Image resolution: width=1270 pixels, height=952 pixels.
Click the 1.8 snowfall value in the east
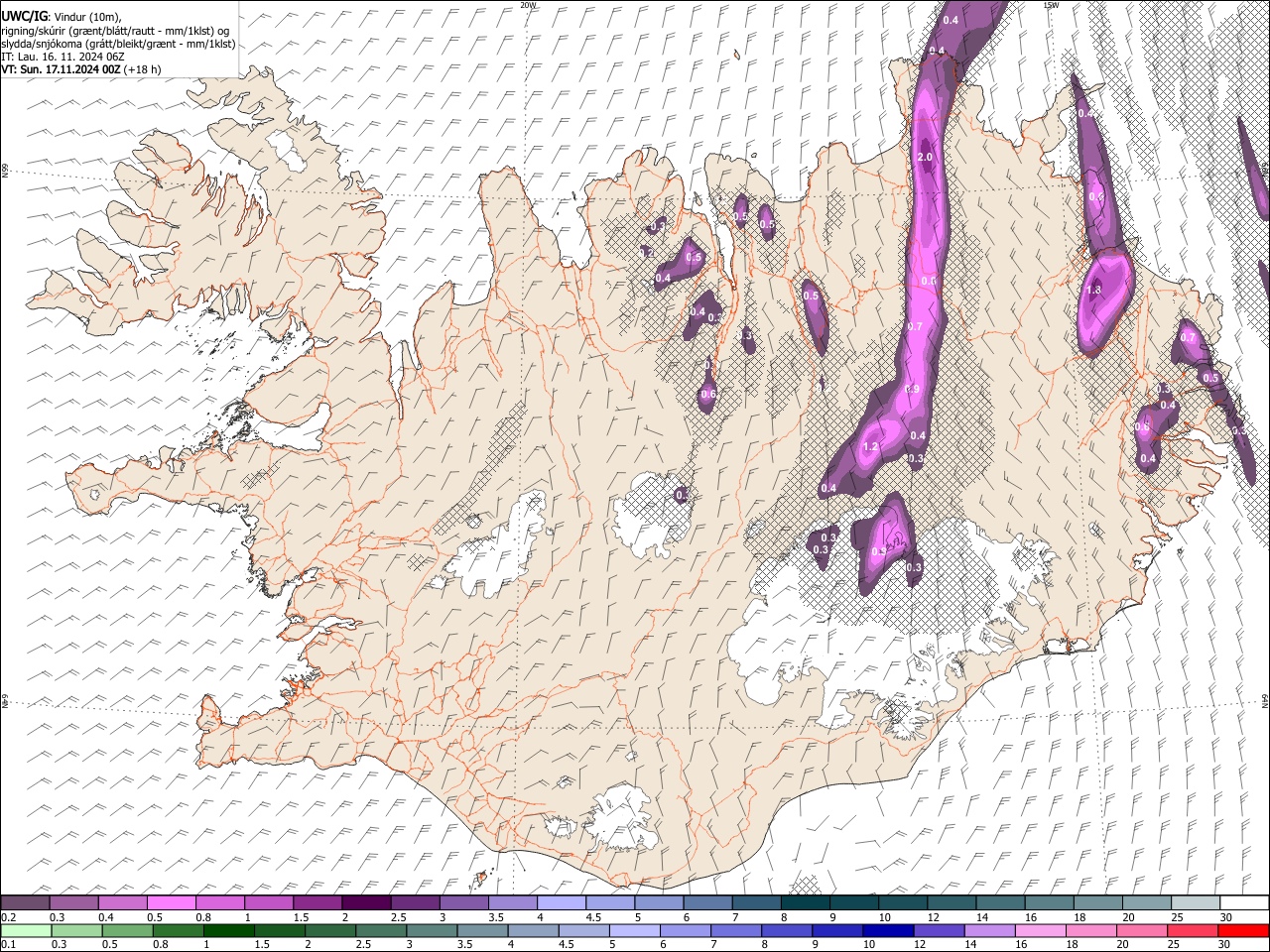tap(1094, 290)
